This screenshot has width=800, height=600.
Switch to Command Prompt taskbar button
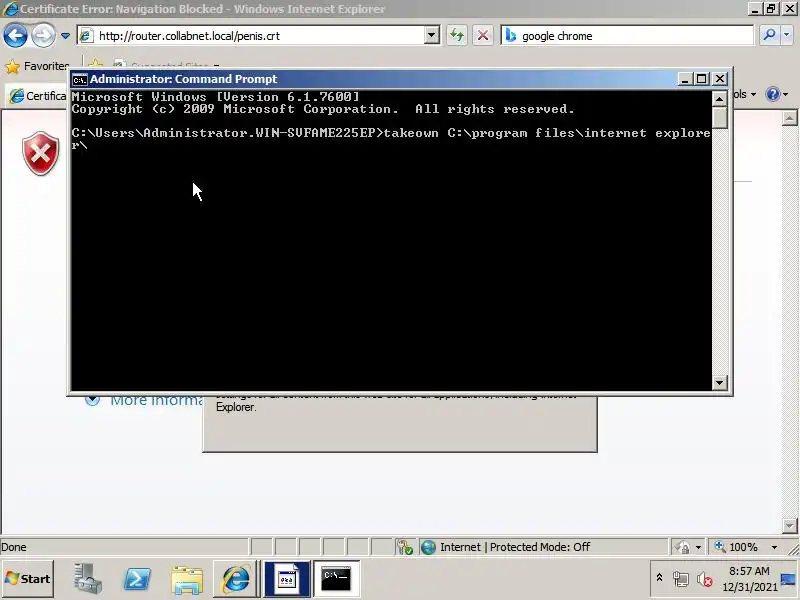pos(336,579)
